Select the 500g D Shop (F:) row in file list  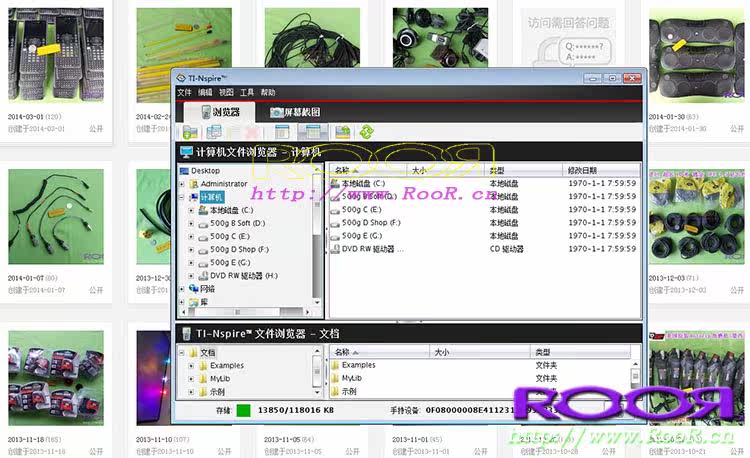tap(485, 223)
